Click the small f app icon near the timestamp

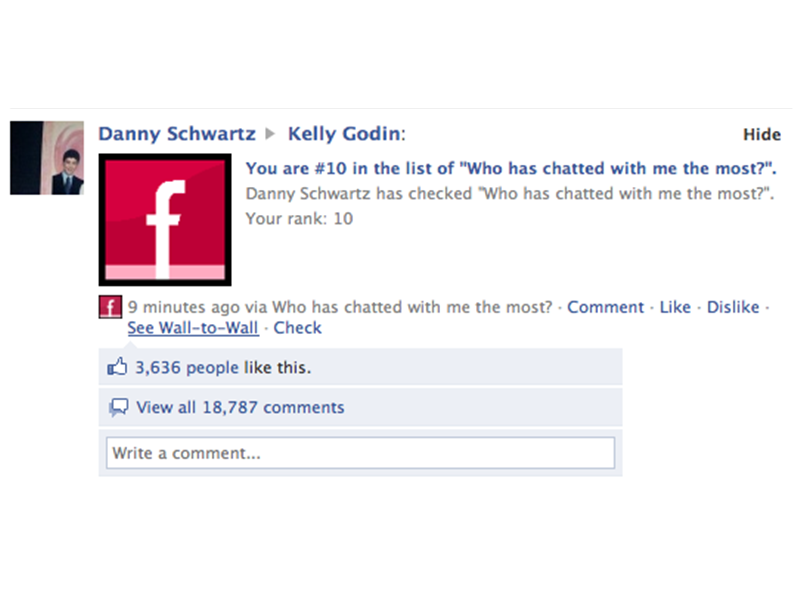pyautogui.click(x=109, y=307)
